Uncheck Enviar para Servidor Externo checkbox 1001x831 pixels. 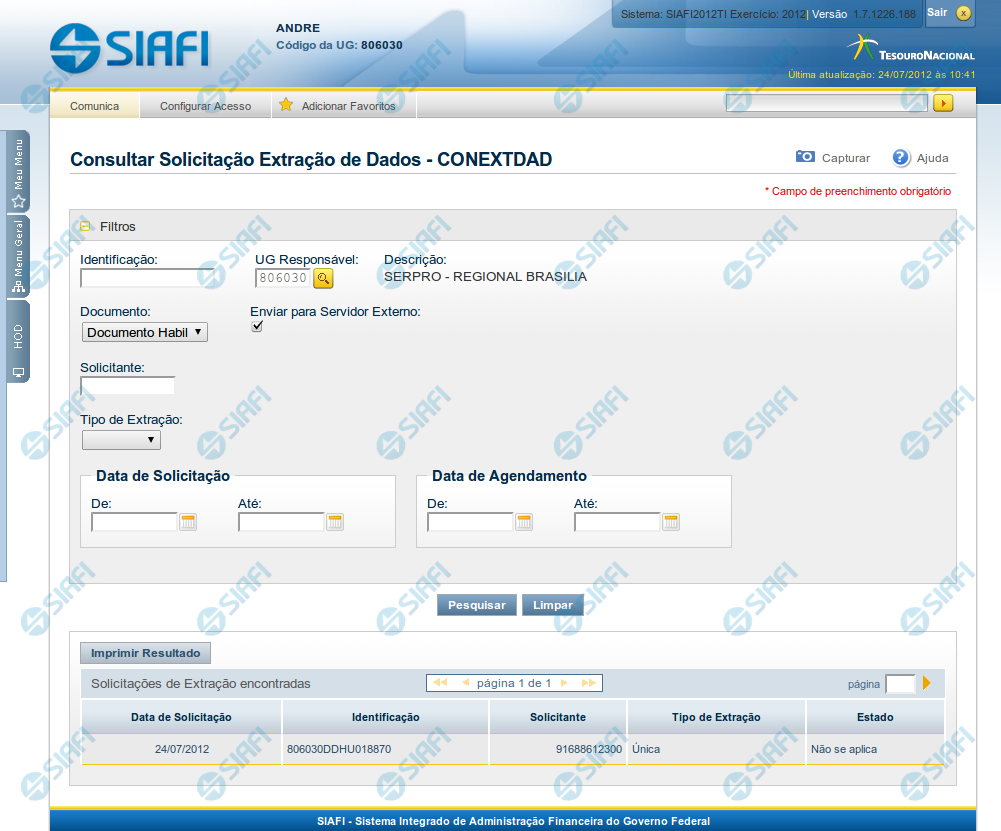[x=257, y=327]
